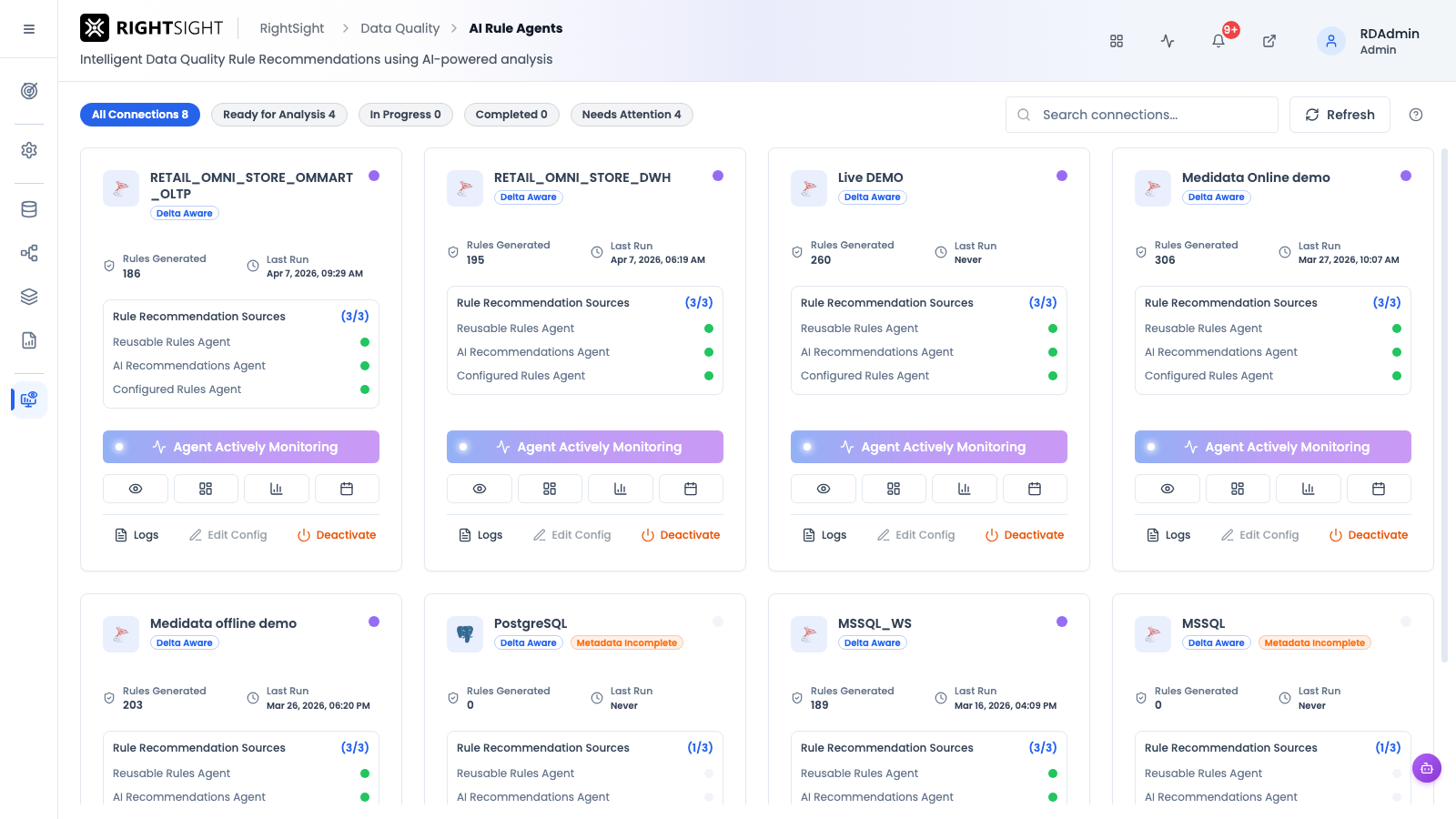Refresh the connections list

[x=1340, y=115]
